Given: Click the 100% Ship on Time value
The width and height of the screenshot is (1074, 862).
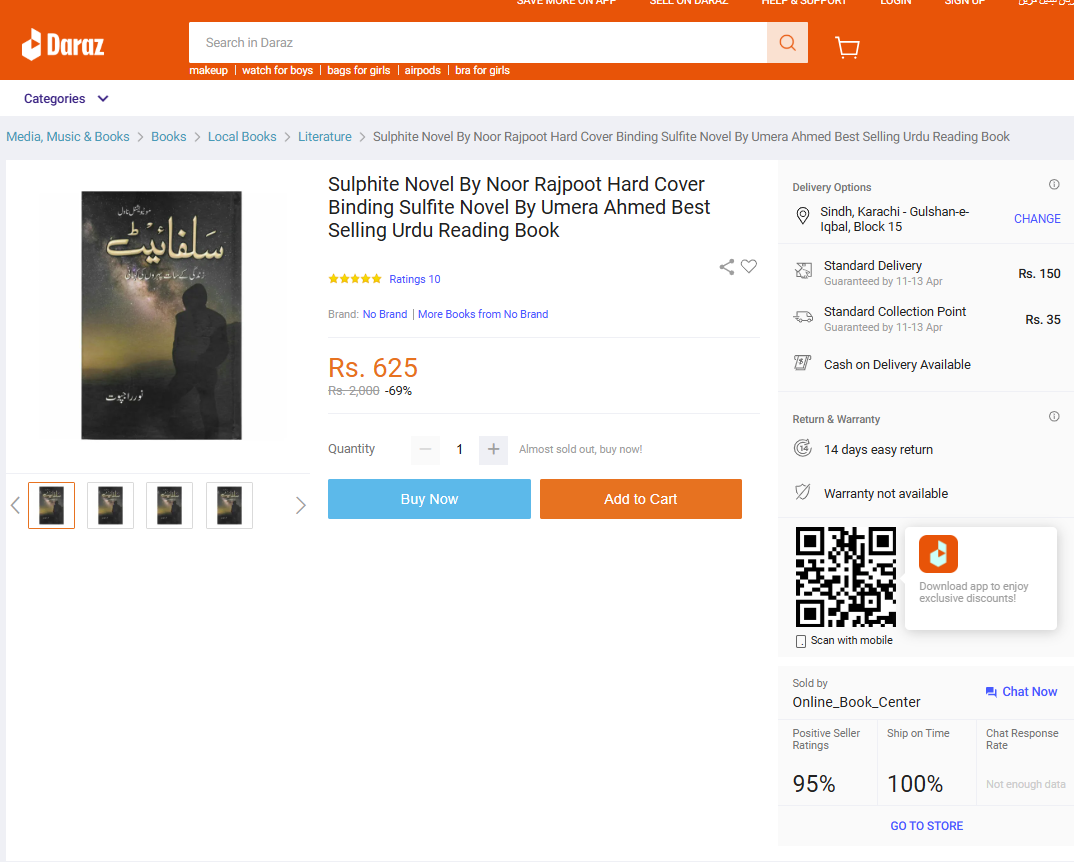Looking at the screenshot, I should pyautogui.click(x=915, y=784).
